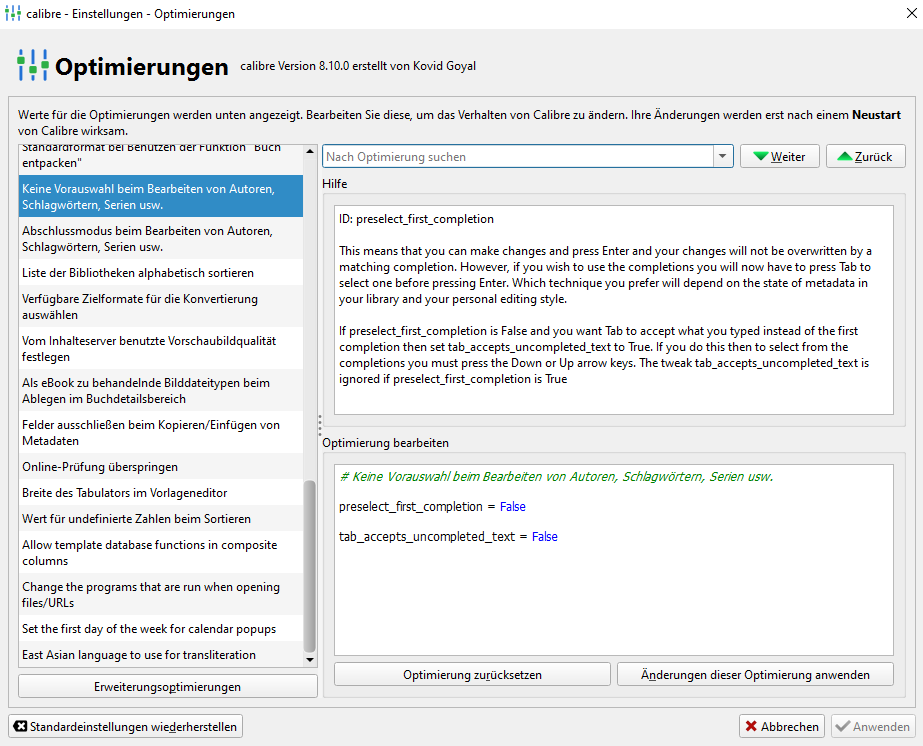923x746 pixels.
Task: Select 'East Asian language to use for transliteration'
Action: 161,654
